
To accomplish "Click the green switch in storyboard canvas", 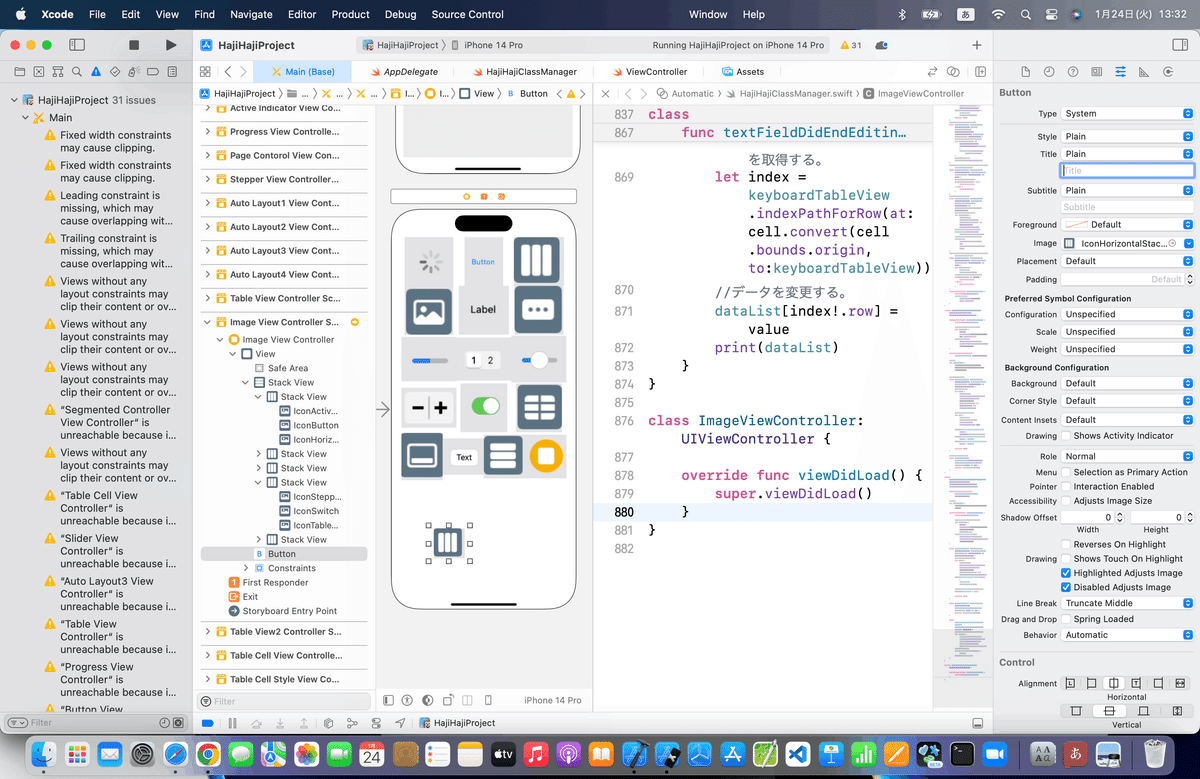I will (486, 406).
